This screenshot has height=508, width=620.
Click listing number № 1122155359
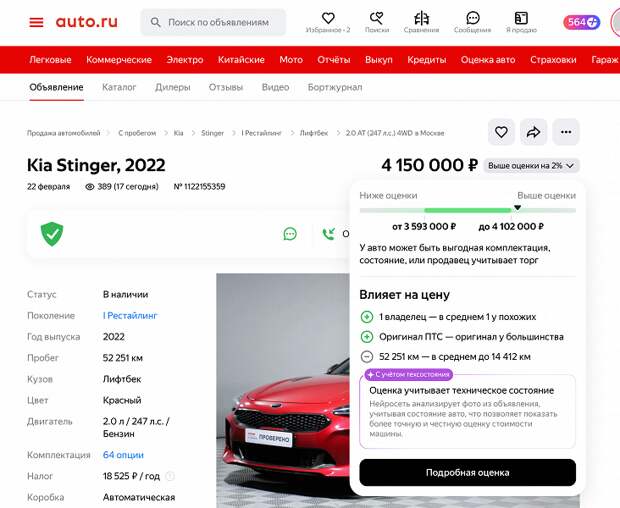coord(200,187)
